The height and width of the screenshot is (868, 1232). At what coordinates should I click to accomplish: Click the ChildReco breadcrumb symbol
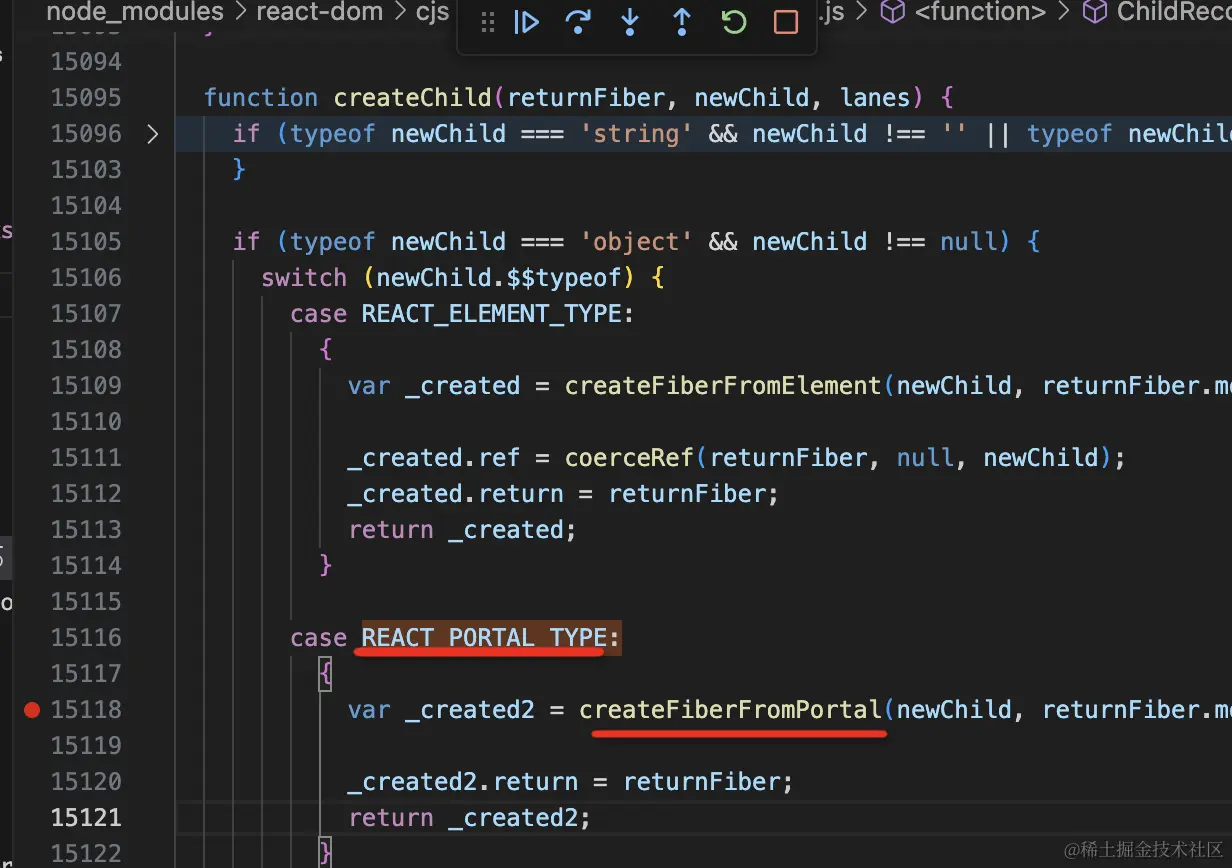pyautogui.click(x=1174, y=12)
